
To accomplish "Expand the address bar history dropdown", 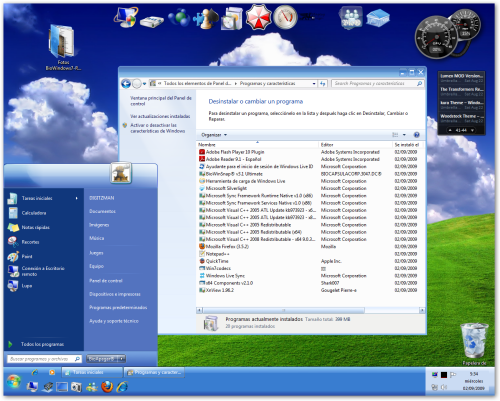I will [314, 84].
